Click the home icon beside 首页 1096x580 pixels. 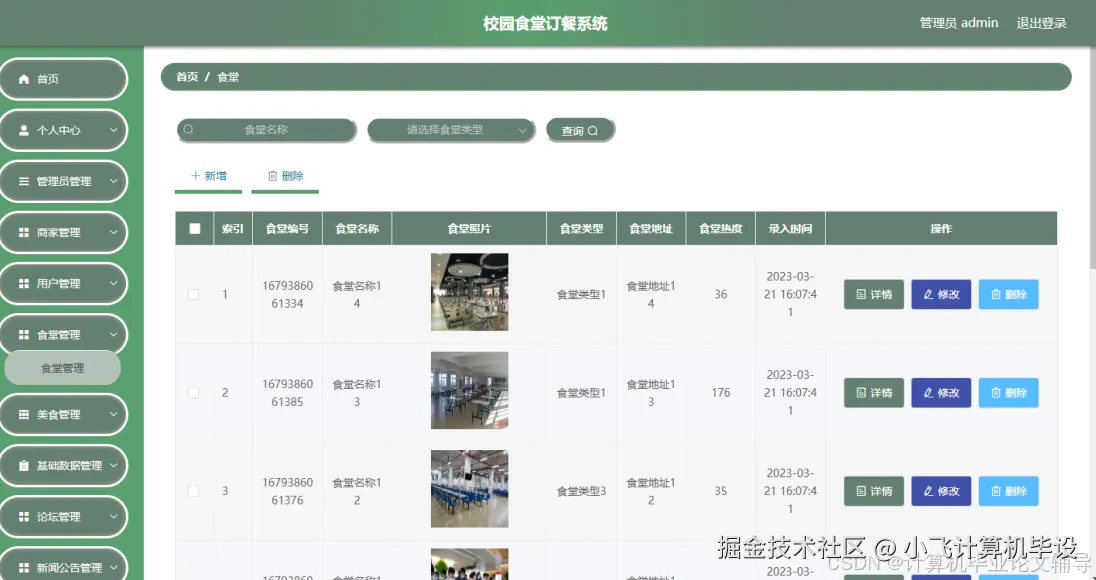[24, 79]
